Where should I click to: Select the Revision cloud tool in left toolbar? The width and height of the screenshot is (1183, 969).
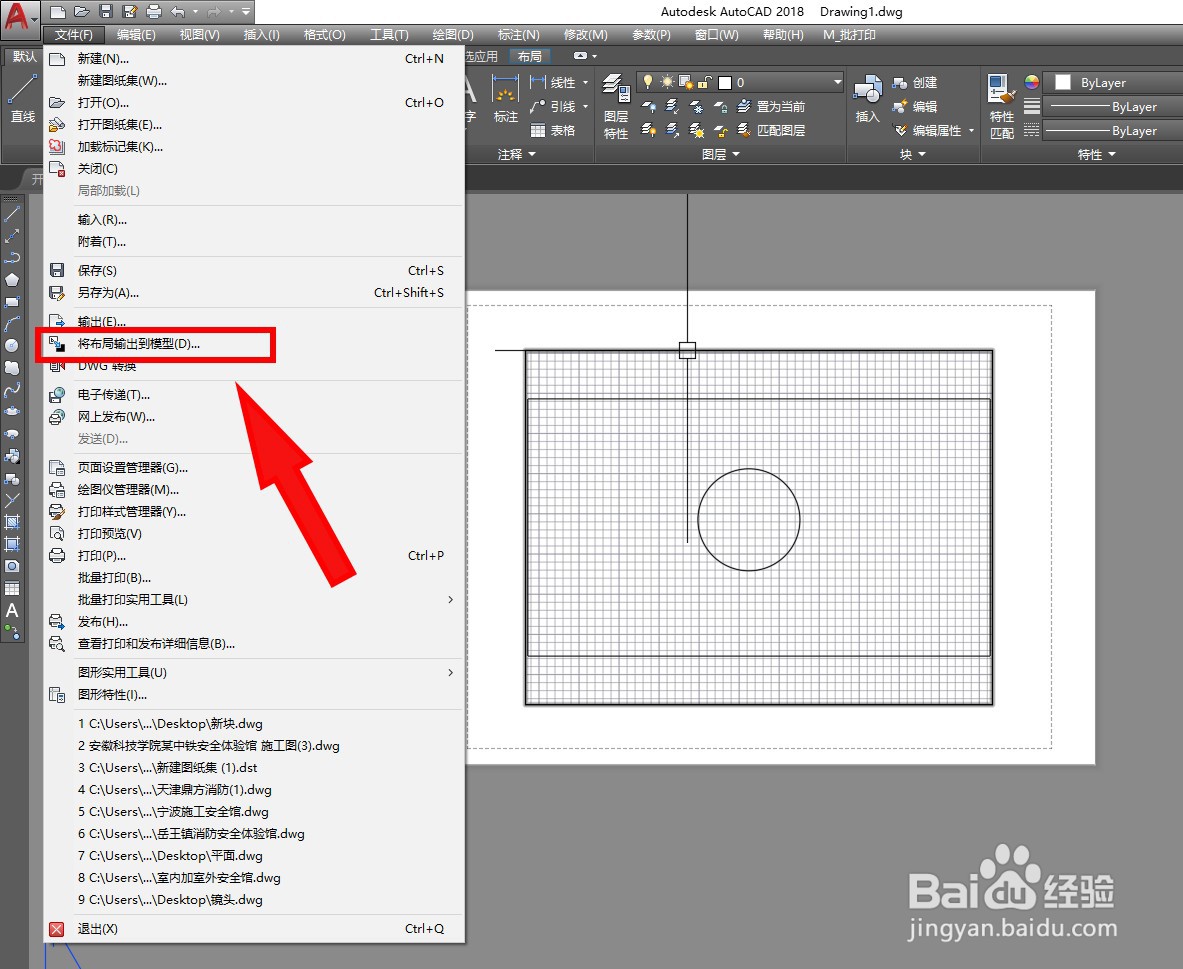(x=12, y=368)
